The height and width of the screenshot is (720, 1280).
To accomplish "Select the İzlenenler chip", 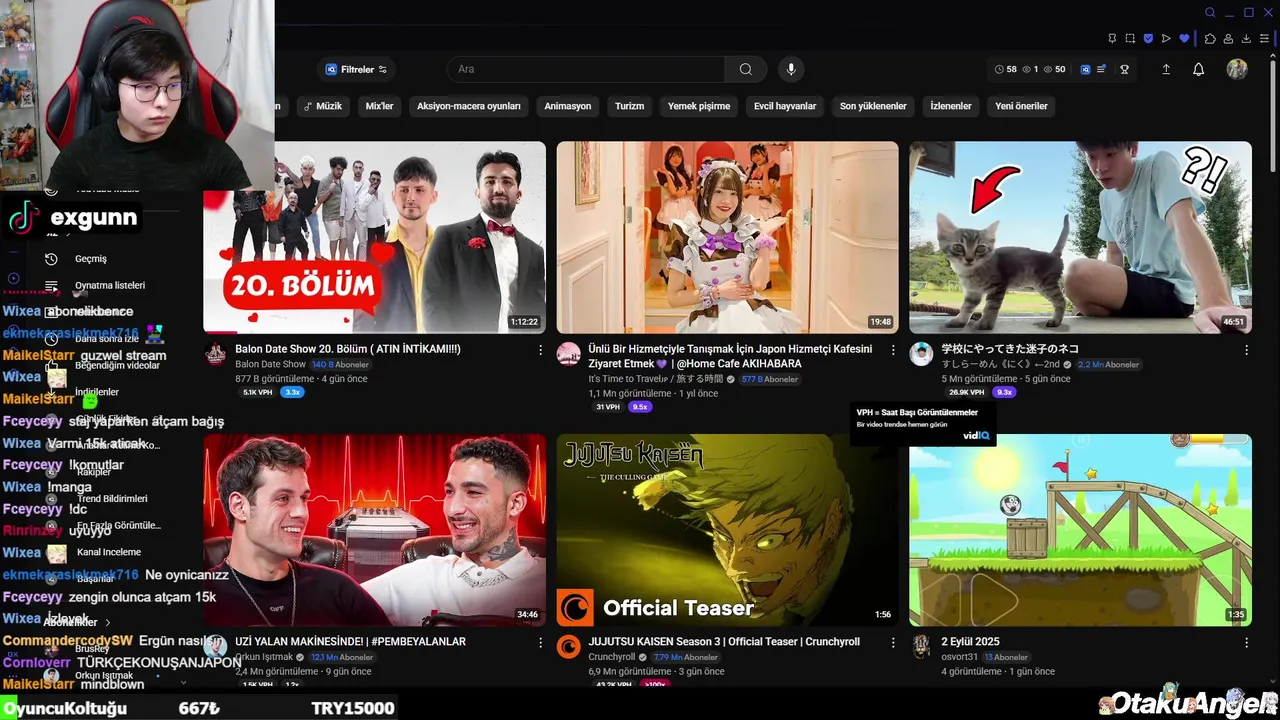I will (x=951, y=106).
